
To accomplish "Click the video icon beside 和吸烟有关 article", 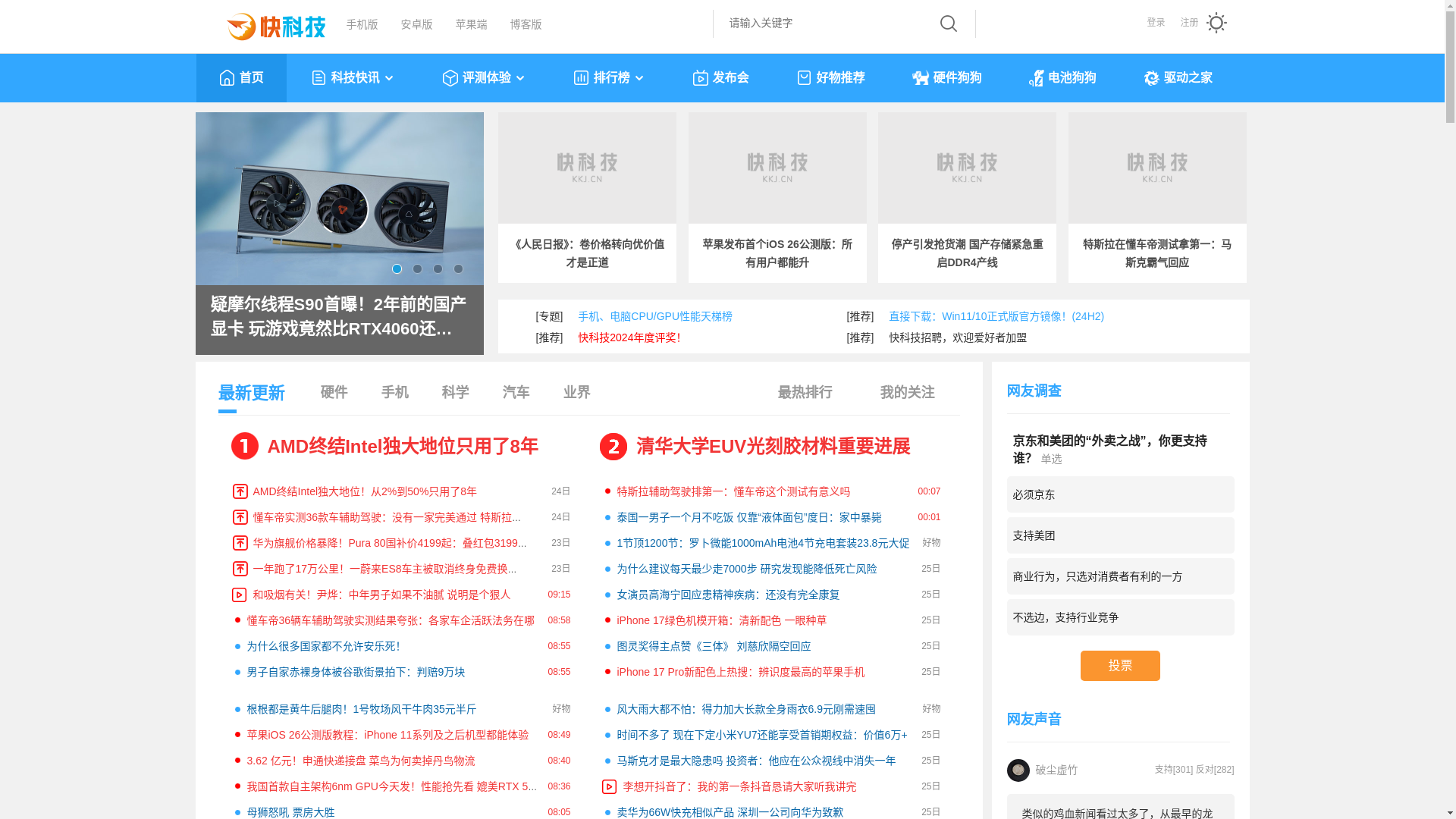I will (x=239, y=595).
